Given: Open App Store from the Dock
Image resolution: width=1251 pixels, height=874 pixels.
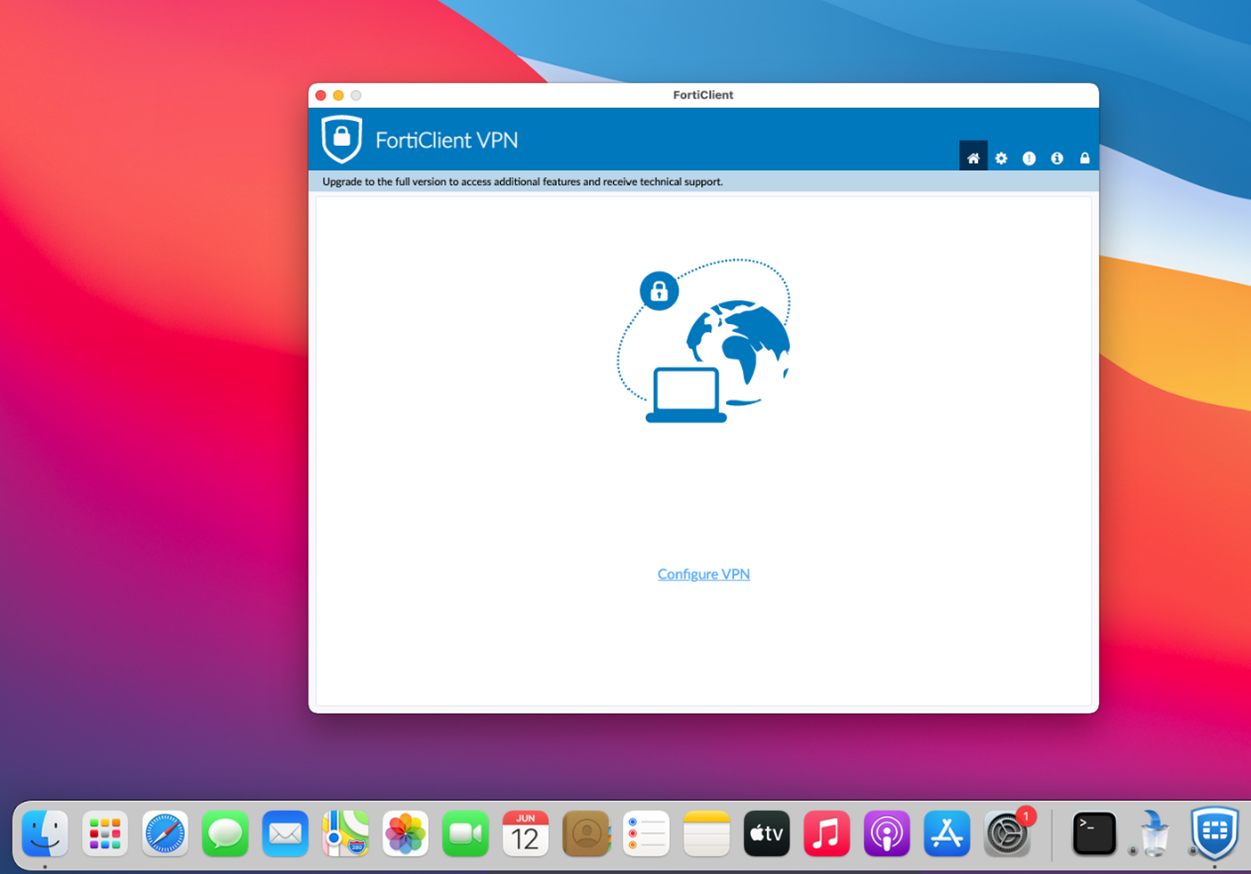Looking at the screenshot, I should point(946,833).
